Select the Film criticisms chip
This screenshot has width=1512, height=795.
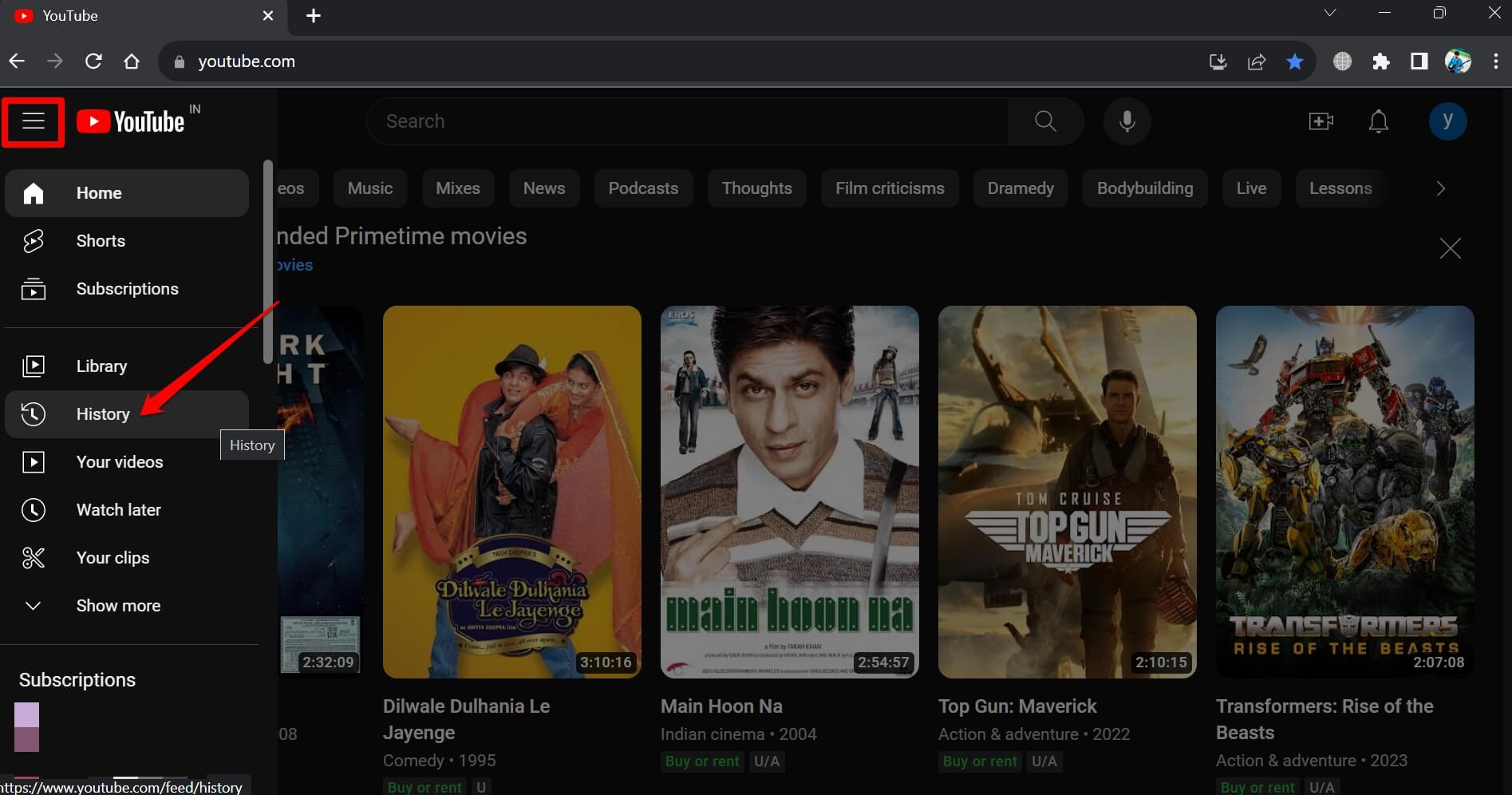[x=890, y=188]
